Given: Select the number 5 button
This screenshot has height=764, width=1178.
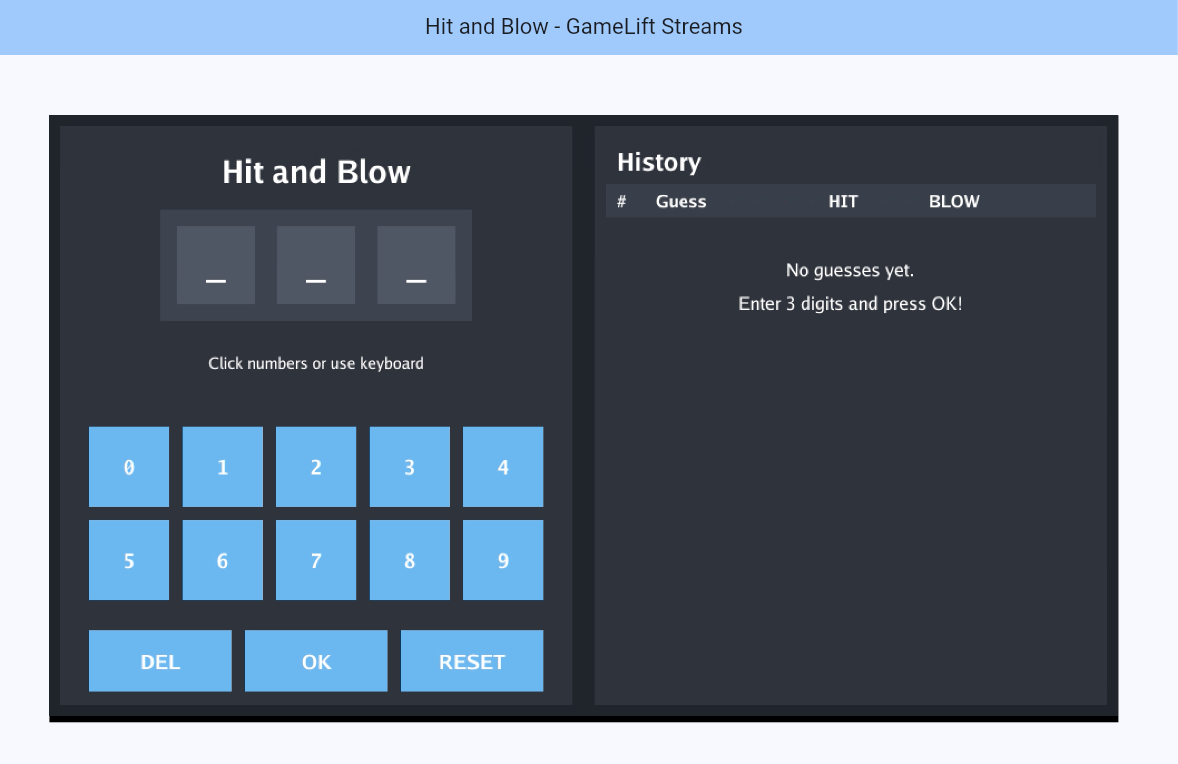Looking at the screenshot, I should click(x=128, y=560).
